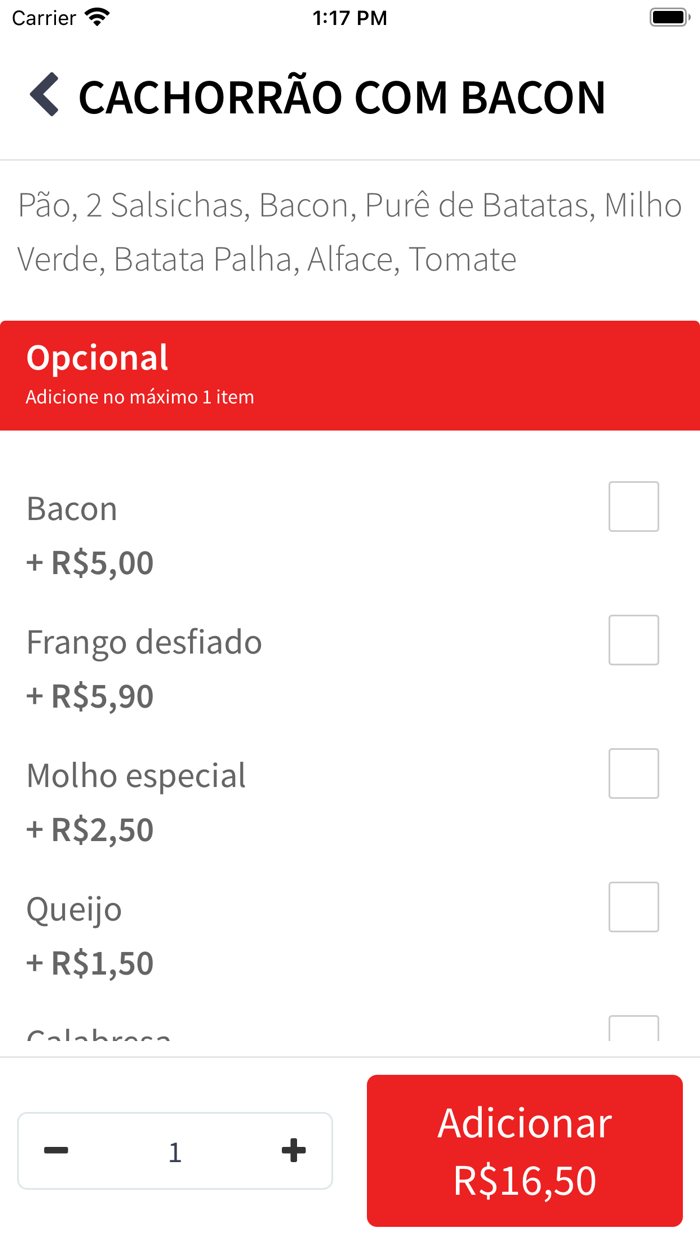This screenshot has height=1244, width=700.
Task: Tap the CACHORRÃO COM BACON title
Action: 341,96
